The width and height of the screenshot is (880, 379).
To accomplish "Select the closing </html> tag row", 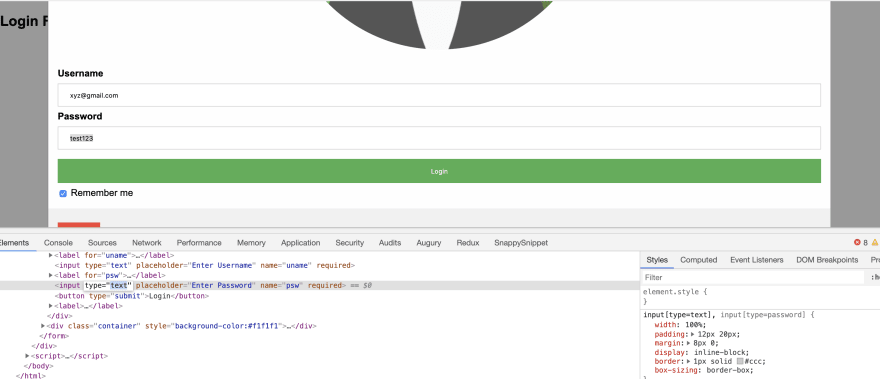I will click(x=30, y=376).
